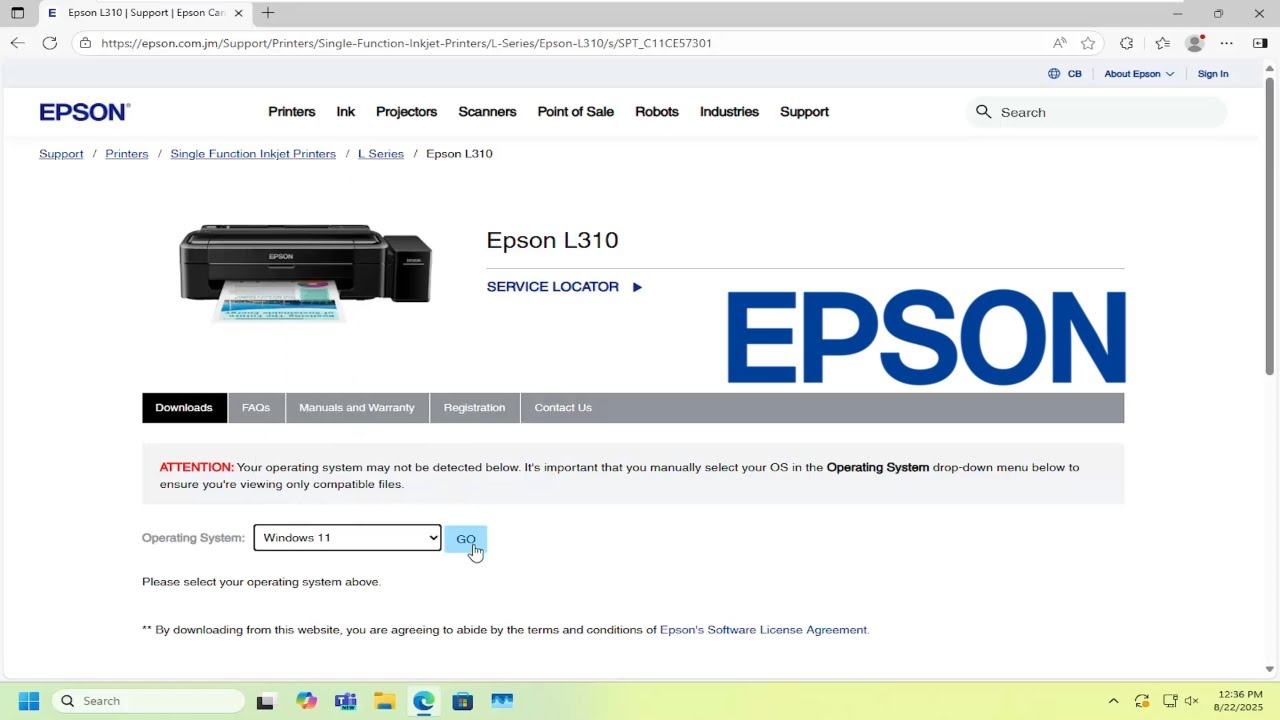Open Single Function Inkjet Printers breadcrumb

[x=253, y=154]
